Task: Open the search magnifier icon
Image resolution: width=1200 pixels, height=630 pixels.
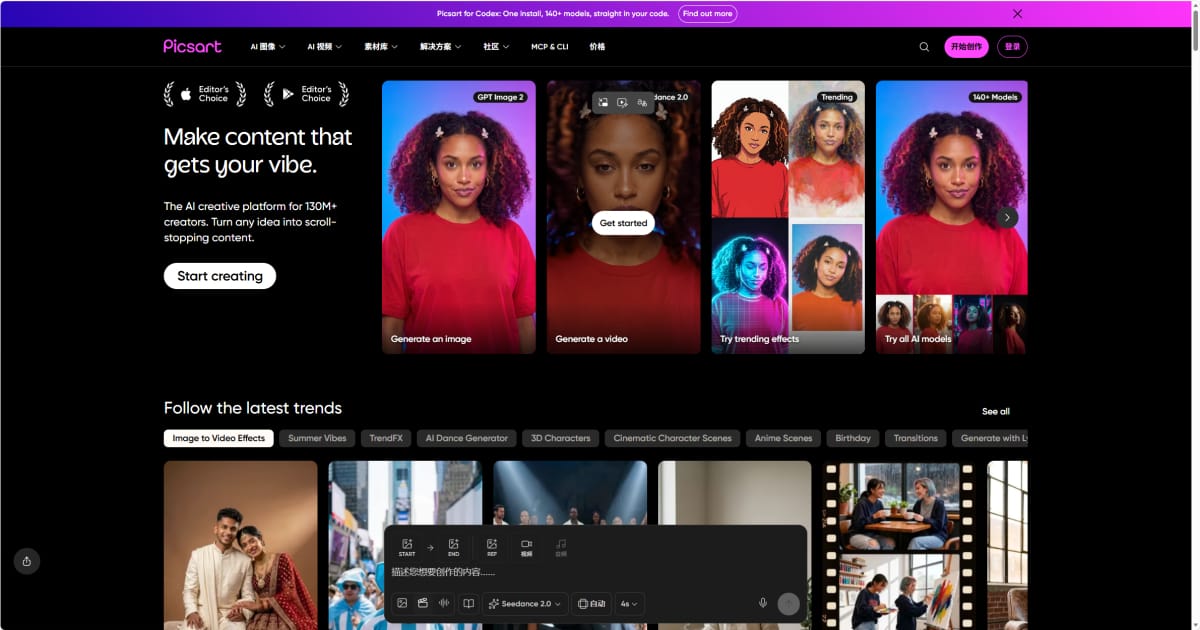Action: 924,47
